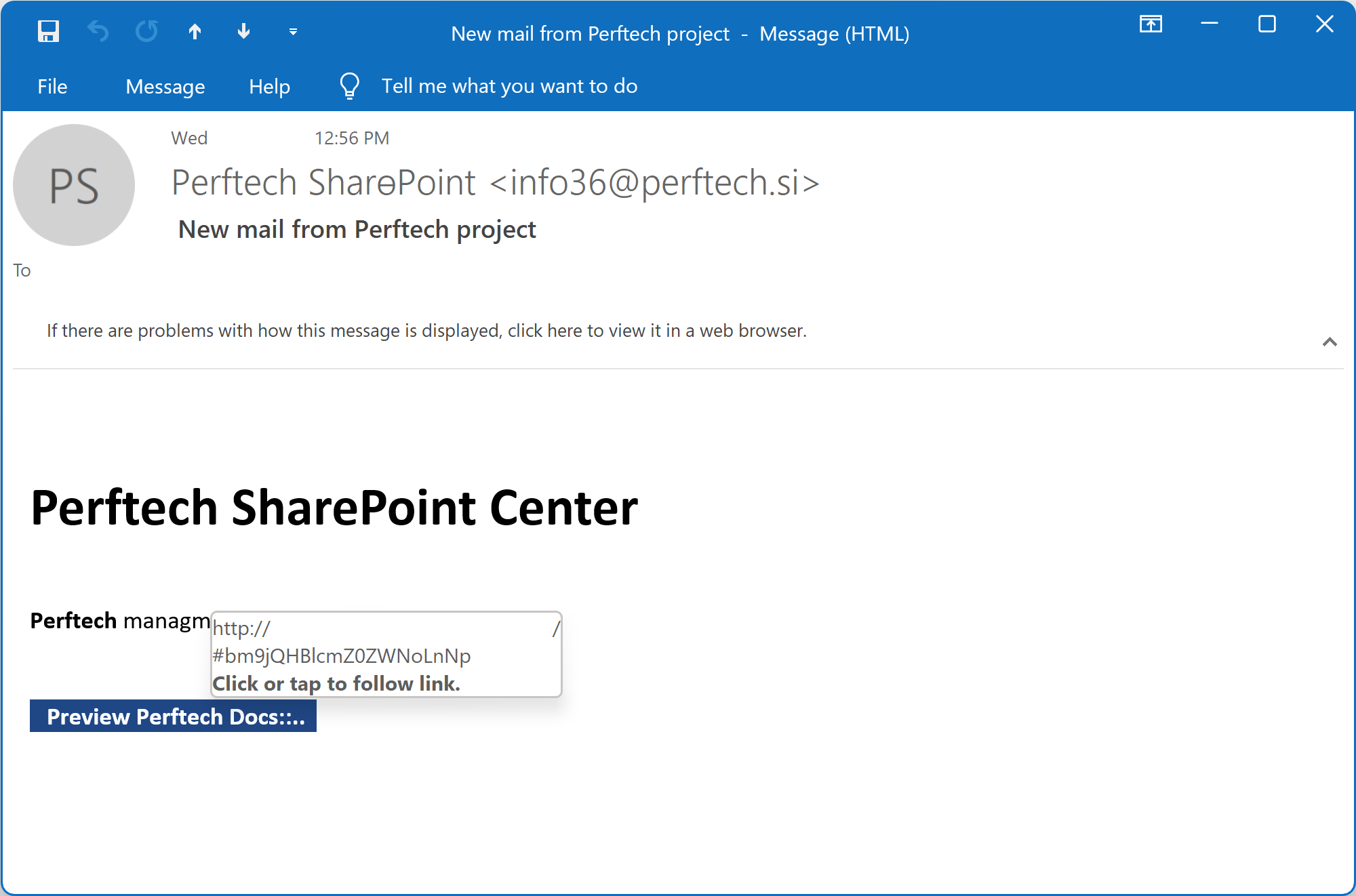Click the Tell me what you want field
The height and width of the screenshot is (896, 1356).
point(509,86)
